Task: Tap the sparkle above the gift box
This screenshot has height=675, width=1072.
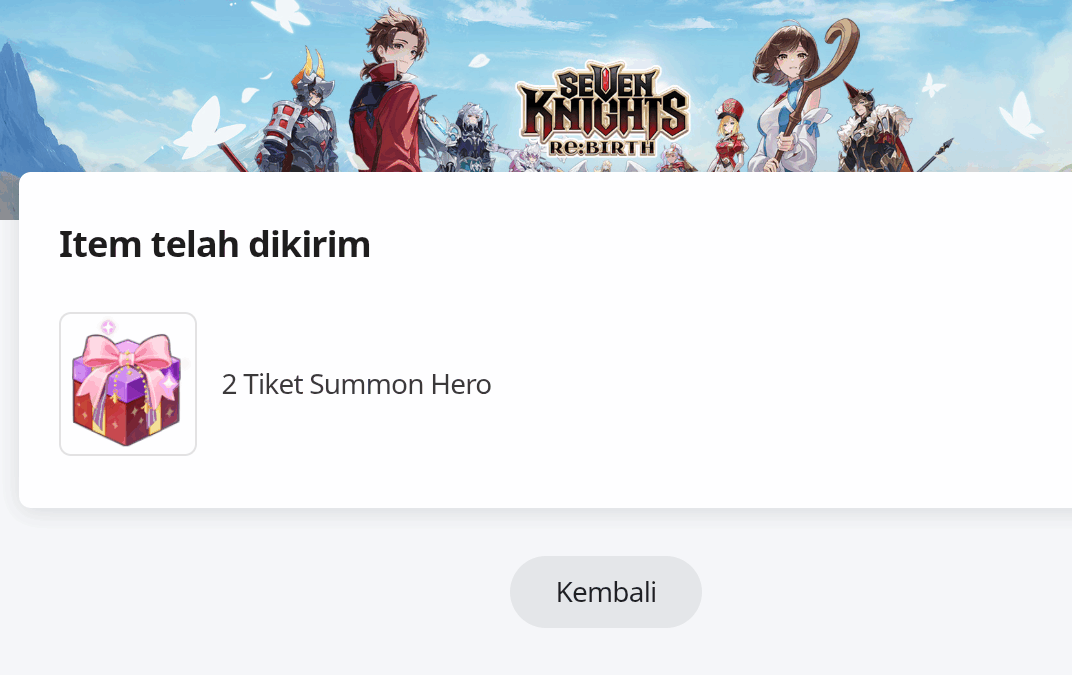Action: pyautogui.click(x=108, y=328)
